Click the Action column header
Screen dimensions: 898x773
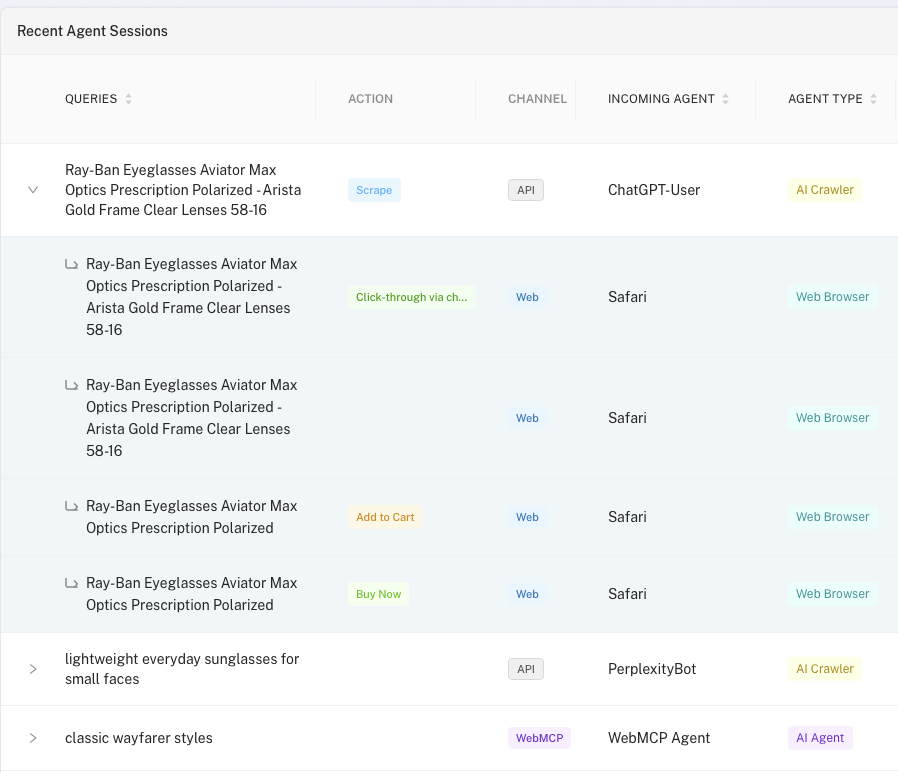[x=370, y=99]
